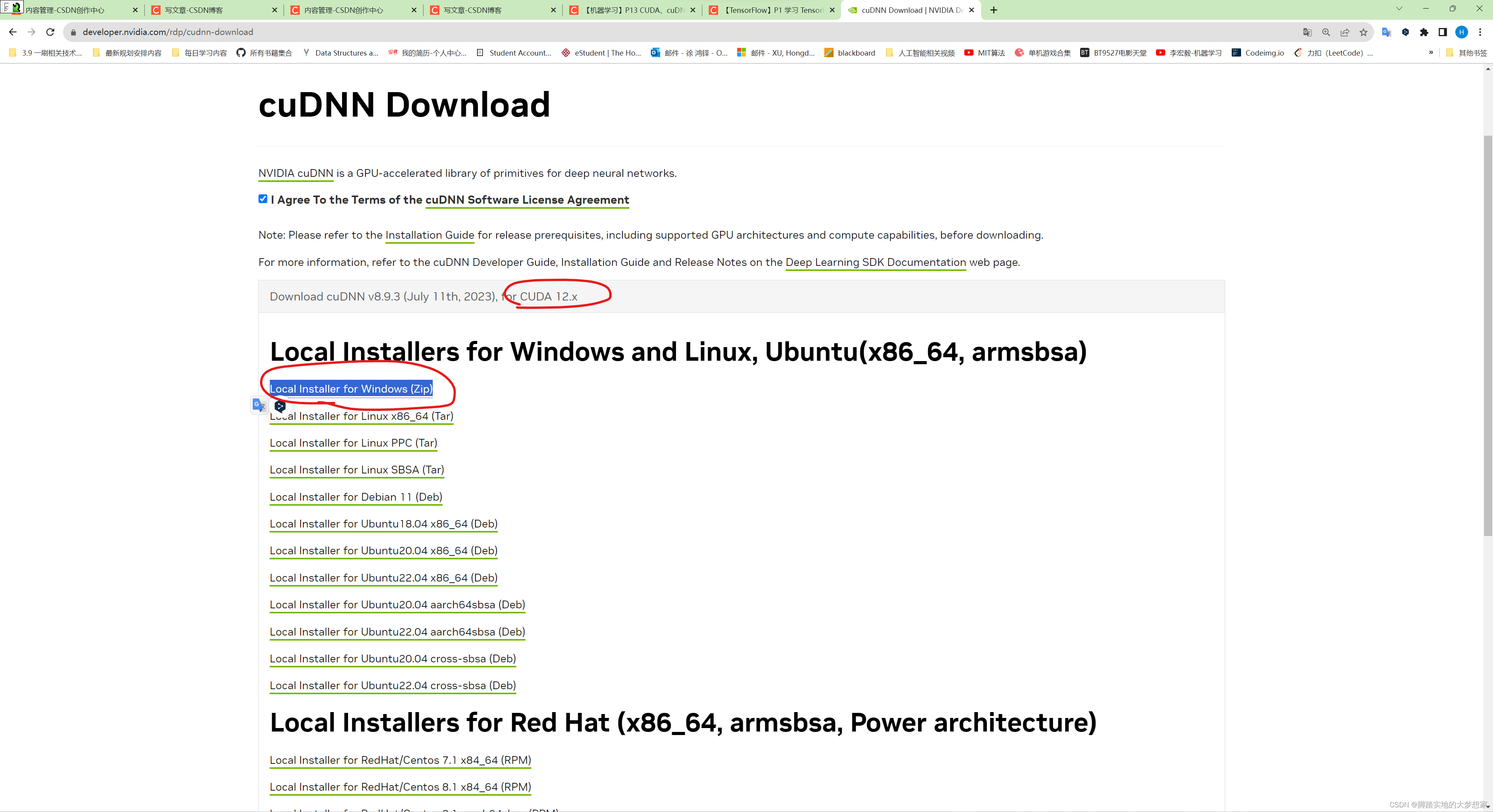1493x812 pixels.
Task: Open a new tab with plus button
Action: pos(994,10)
